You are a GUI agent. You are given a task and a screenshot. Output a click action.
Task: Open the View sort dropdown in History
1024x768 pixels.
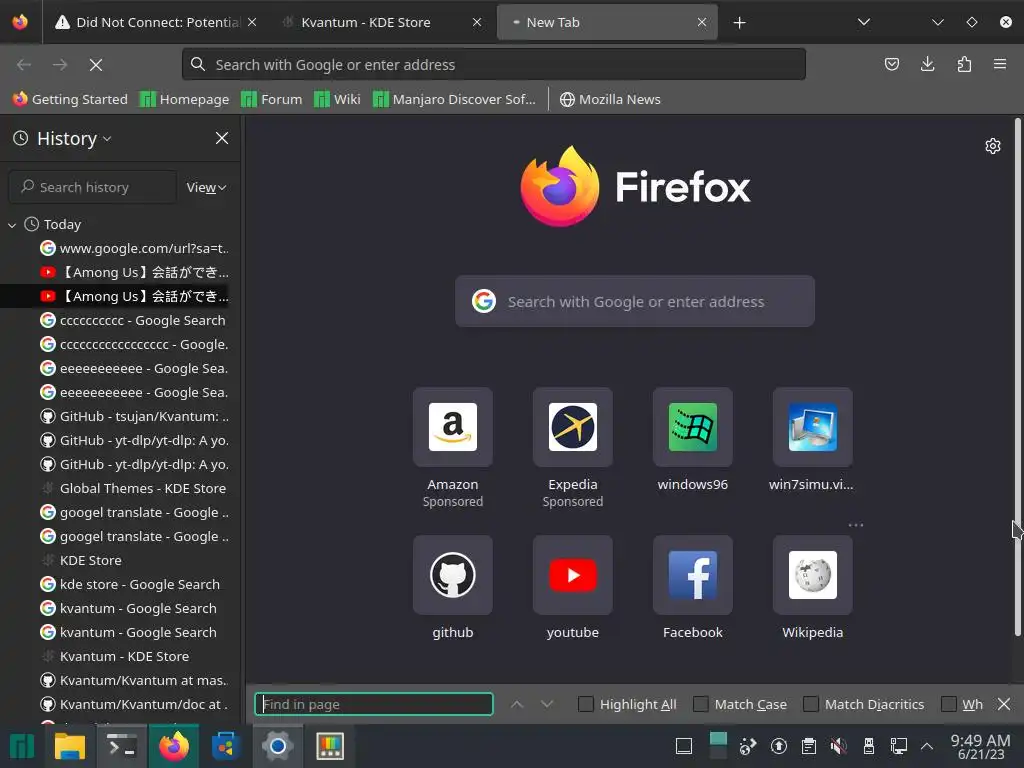pyautogui.click(x=206, y=187)
